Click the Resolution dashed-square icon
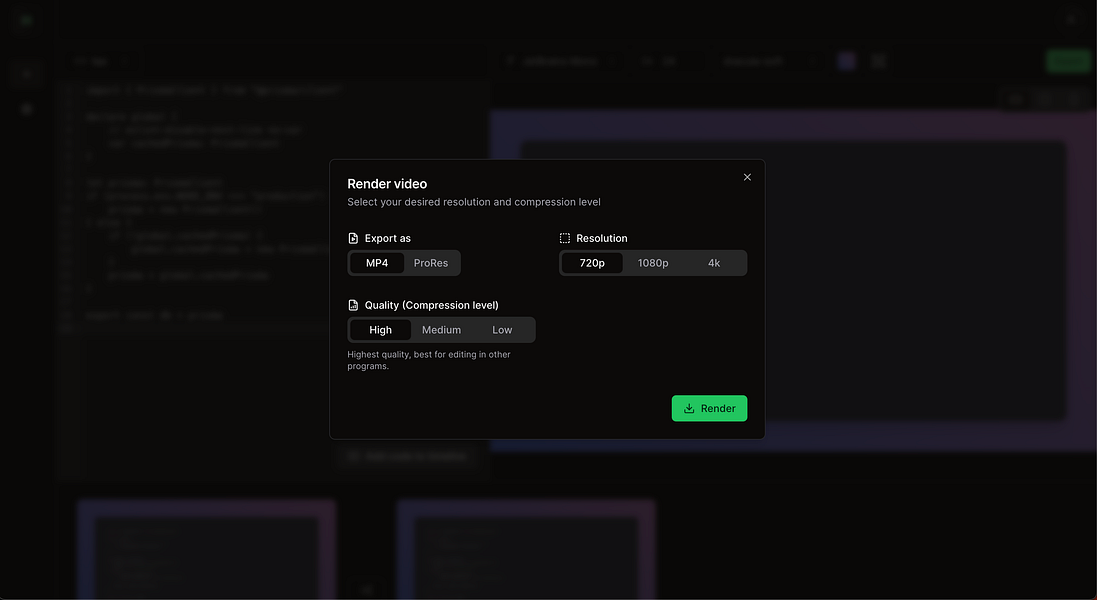Viewport: 1097px width, 600px height. [565, 238]
